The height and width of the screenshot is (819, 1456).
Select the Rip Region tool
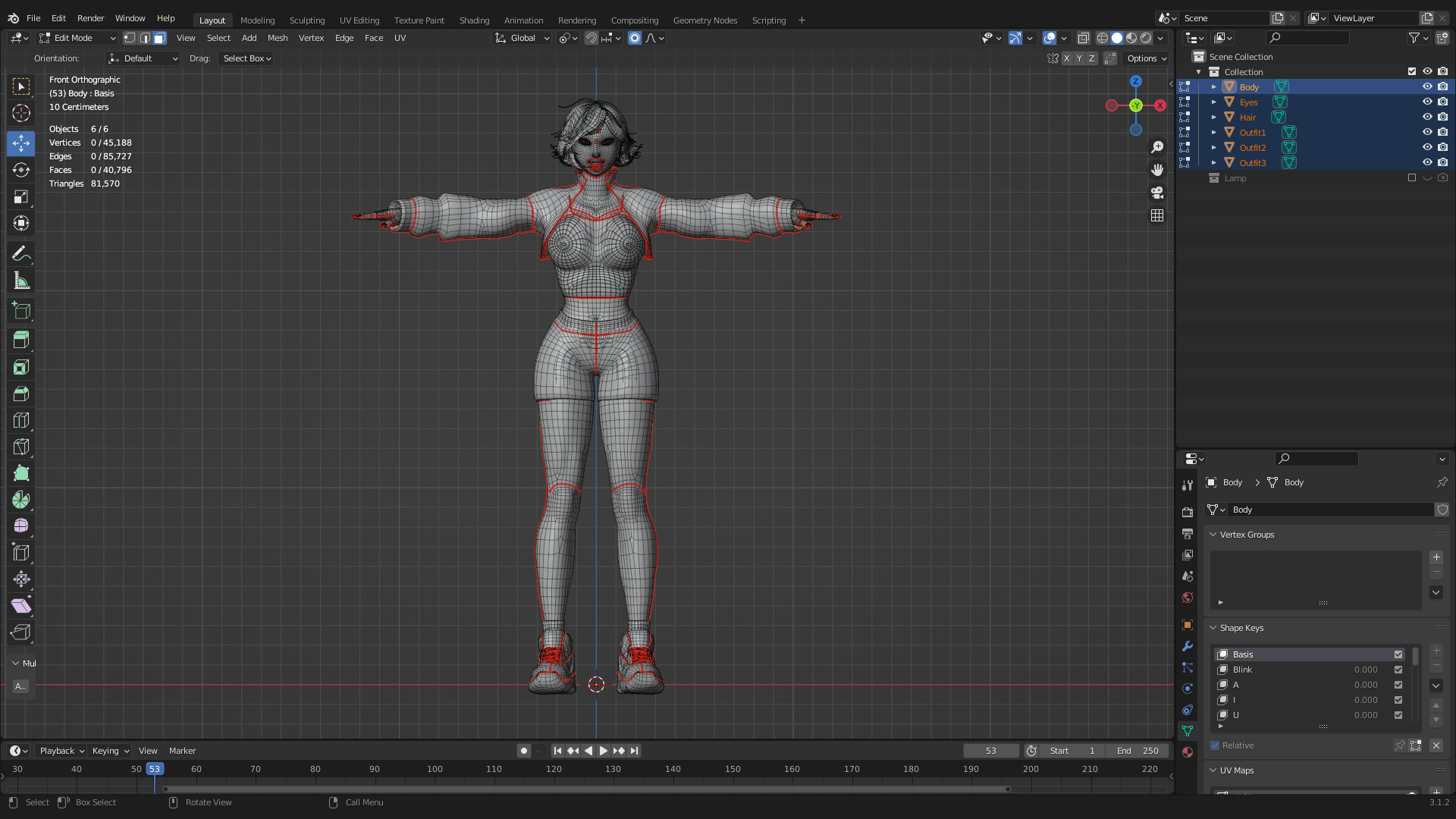[x=21, y=632]
